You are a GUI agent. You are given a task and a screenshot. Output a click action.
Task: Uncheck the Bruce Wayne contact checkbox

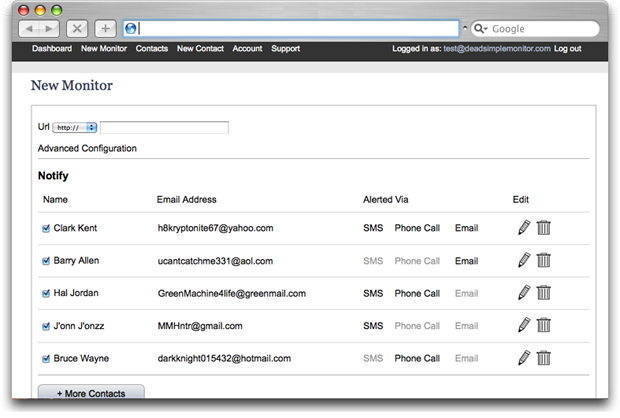click(x=46, y=358)
